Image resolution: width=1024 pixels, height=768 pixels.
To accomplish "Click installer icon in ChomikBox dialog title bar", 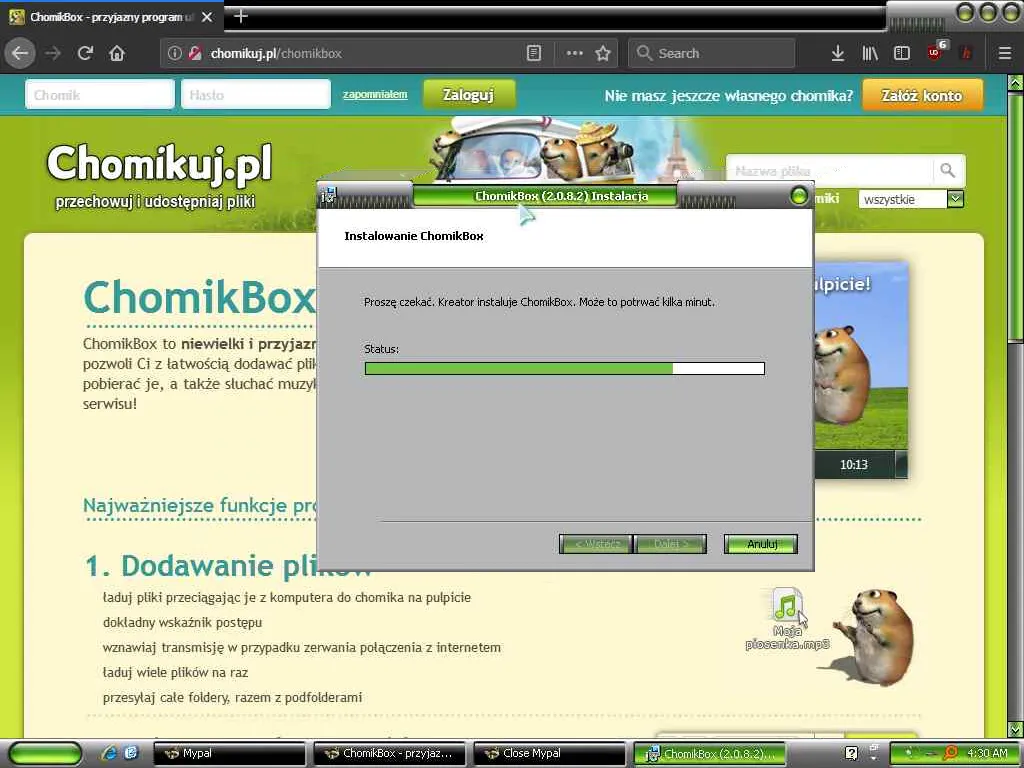I will tap(328, 195).
